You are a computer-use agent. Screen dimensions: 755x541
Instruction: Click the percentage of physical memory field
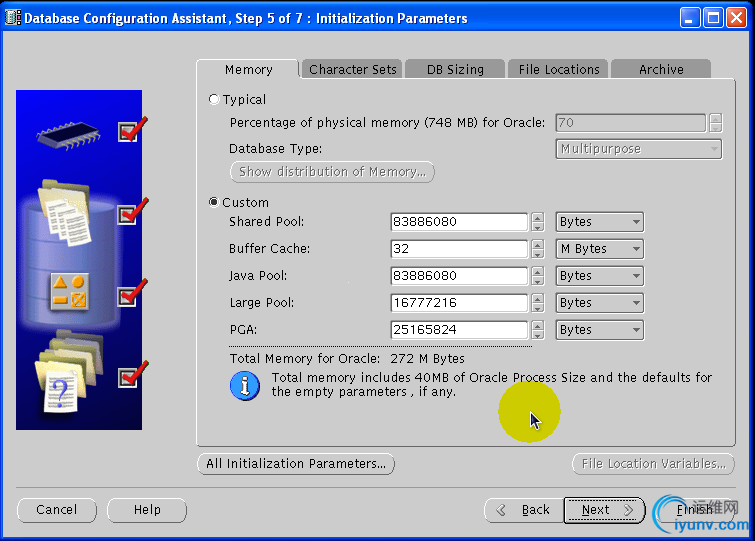[631, 123]
